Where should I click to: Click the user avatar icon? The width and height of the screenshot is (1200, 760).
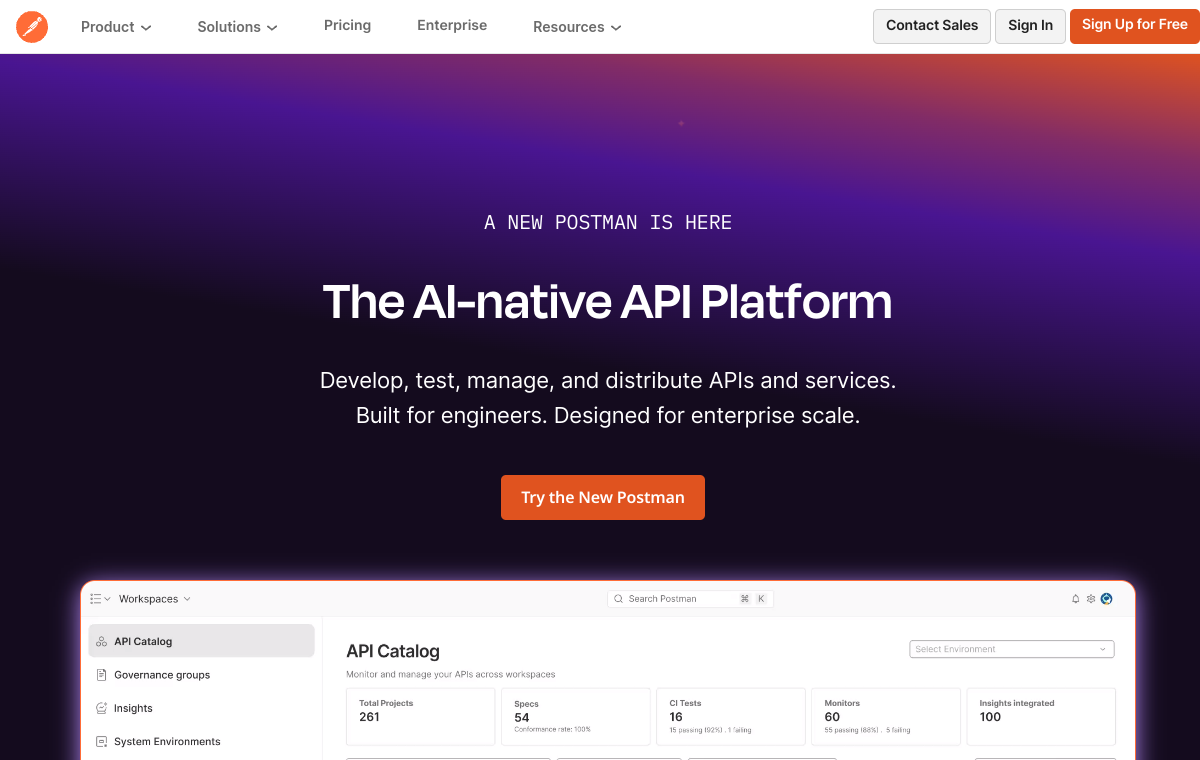tap(1107, 599)
